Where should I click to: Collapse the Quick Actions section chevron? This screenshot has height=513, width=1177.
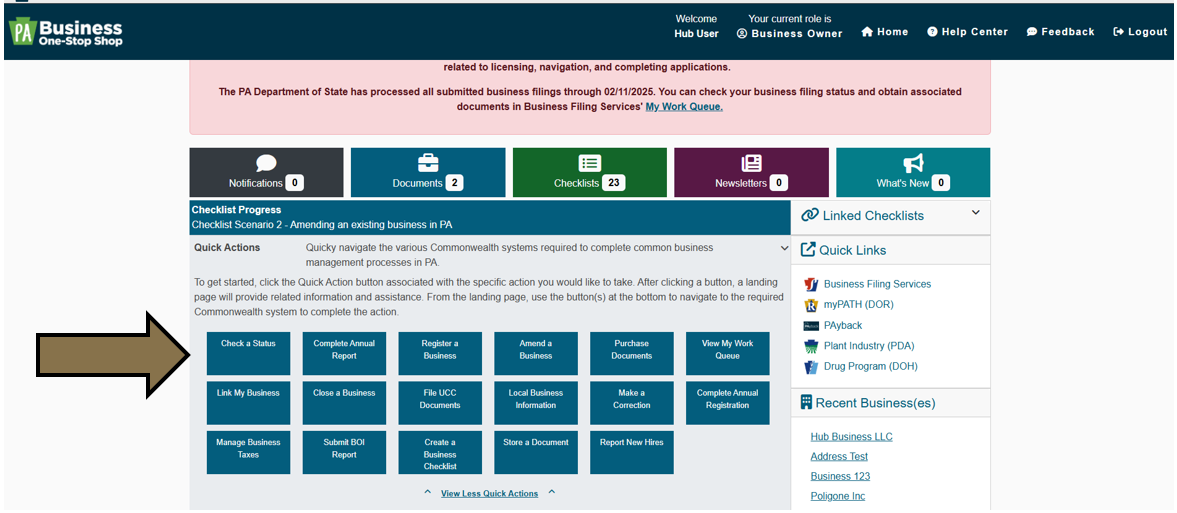(x=784, y=247)
